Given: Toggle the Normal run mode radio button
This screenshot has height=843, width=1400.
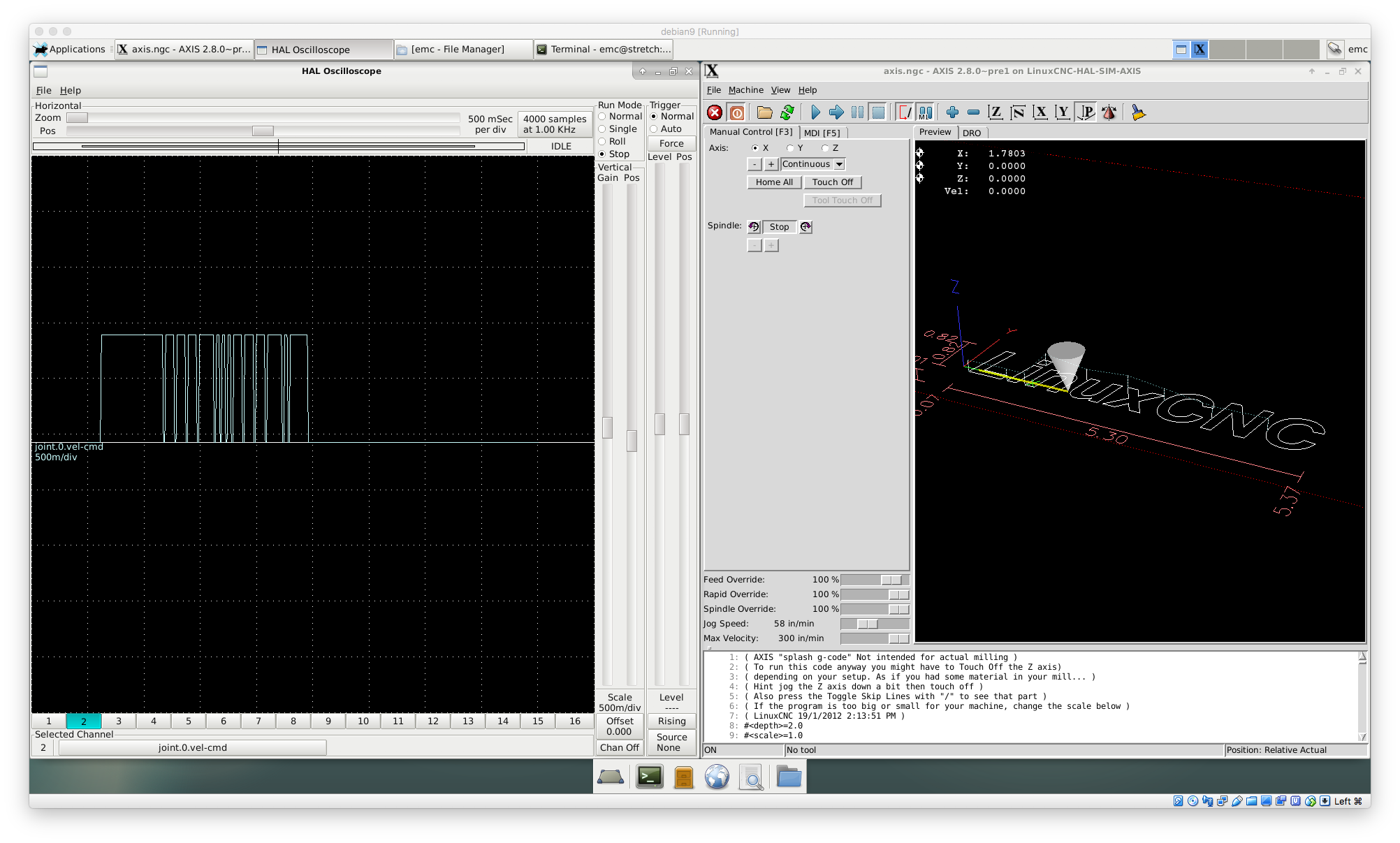Looking at the screenshot, I should tap(602, 117).
